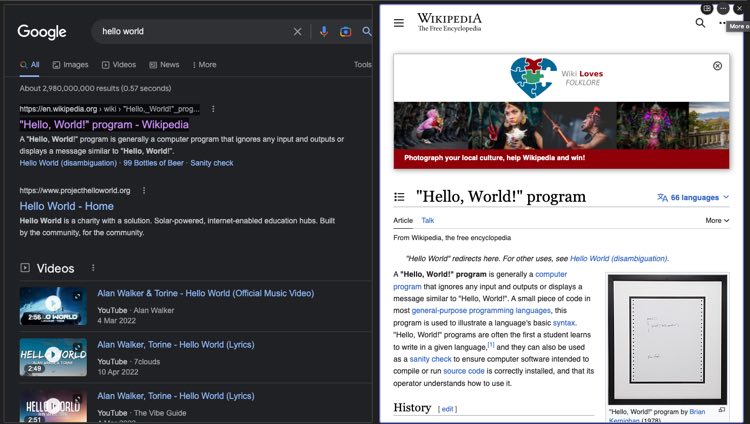This screenshot has width=750, height=424.
Task: Open the Wikipedia Talk tab
Action: (428, 221)
